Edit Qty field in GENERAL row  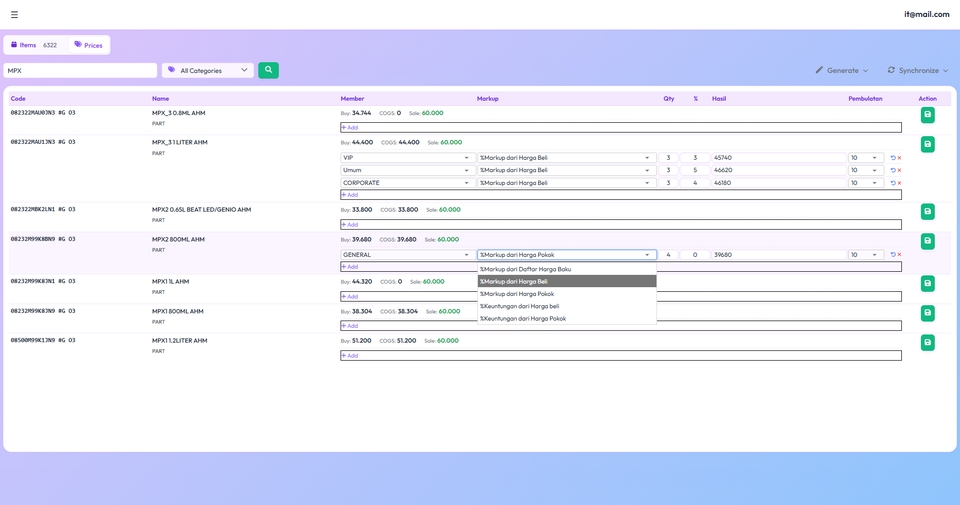click(668, 255)
